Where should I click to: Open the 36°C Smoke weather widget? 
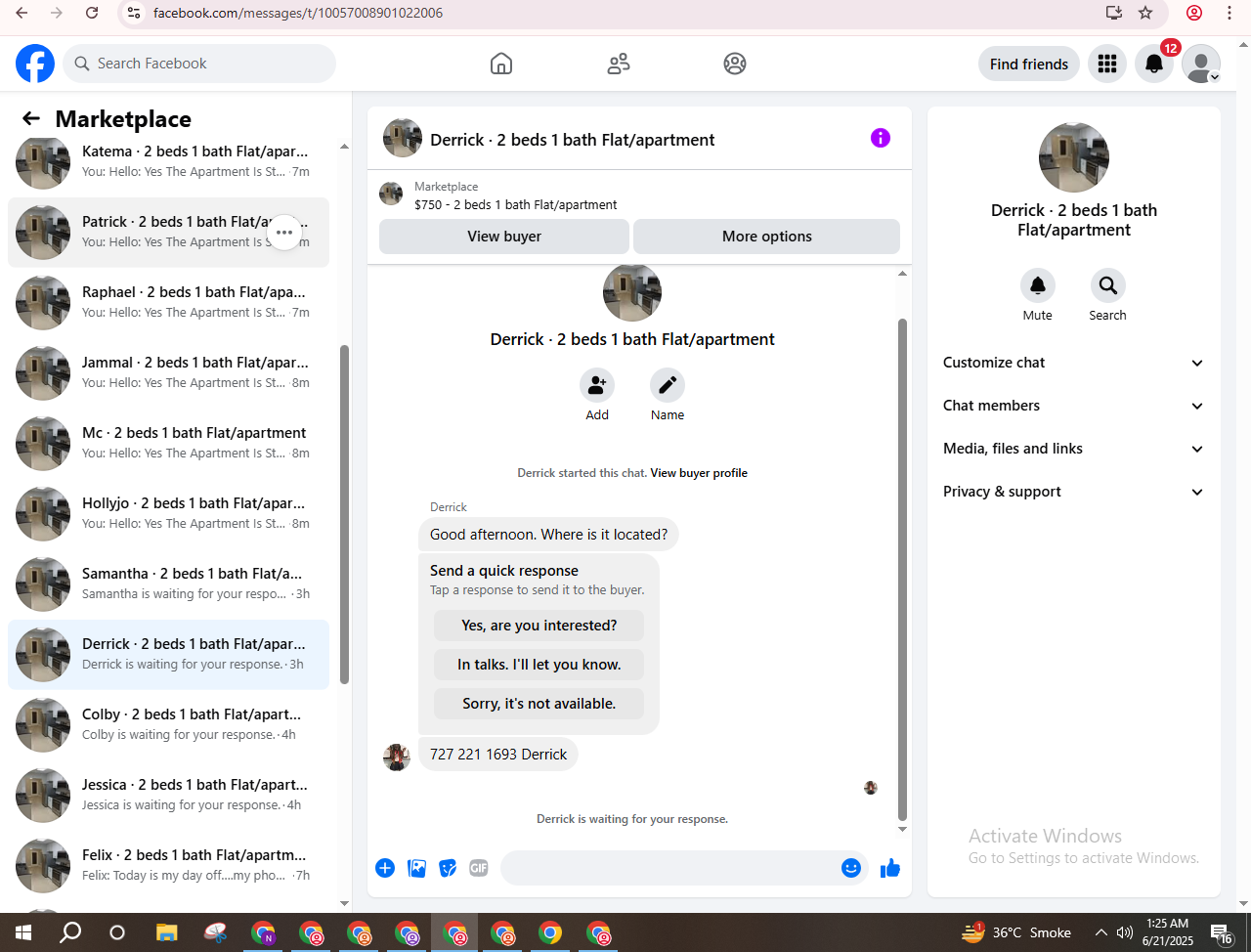pos(1016,932)
